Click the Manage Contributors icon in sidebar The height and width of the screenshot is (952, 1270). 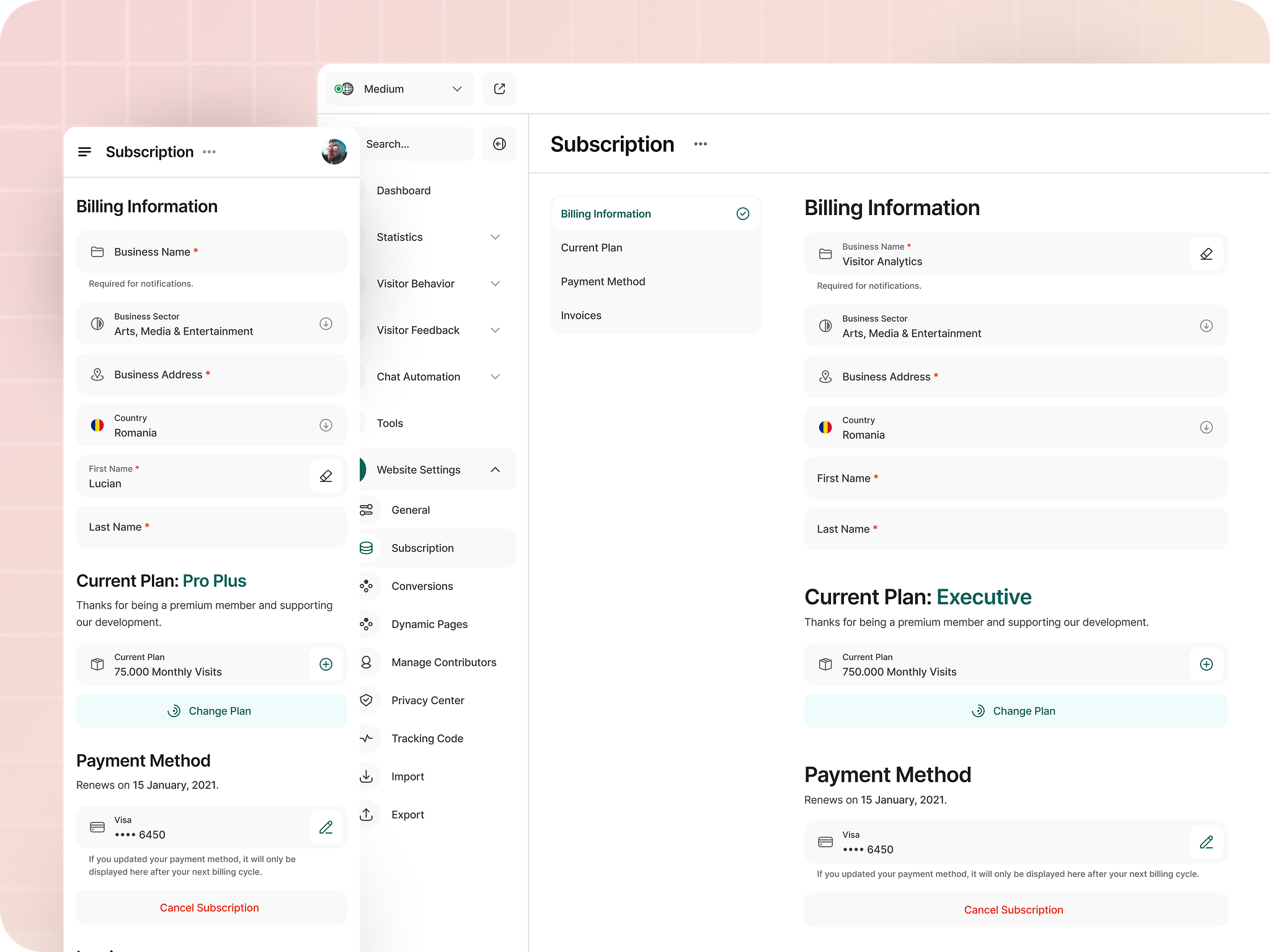coord(367,661)
